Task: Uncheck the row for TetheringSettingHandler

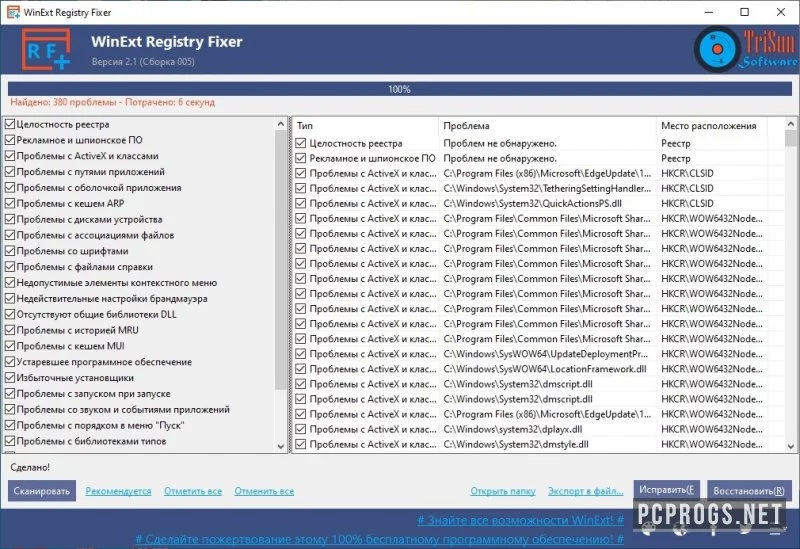Action: [301, 188]
